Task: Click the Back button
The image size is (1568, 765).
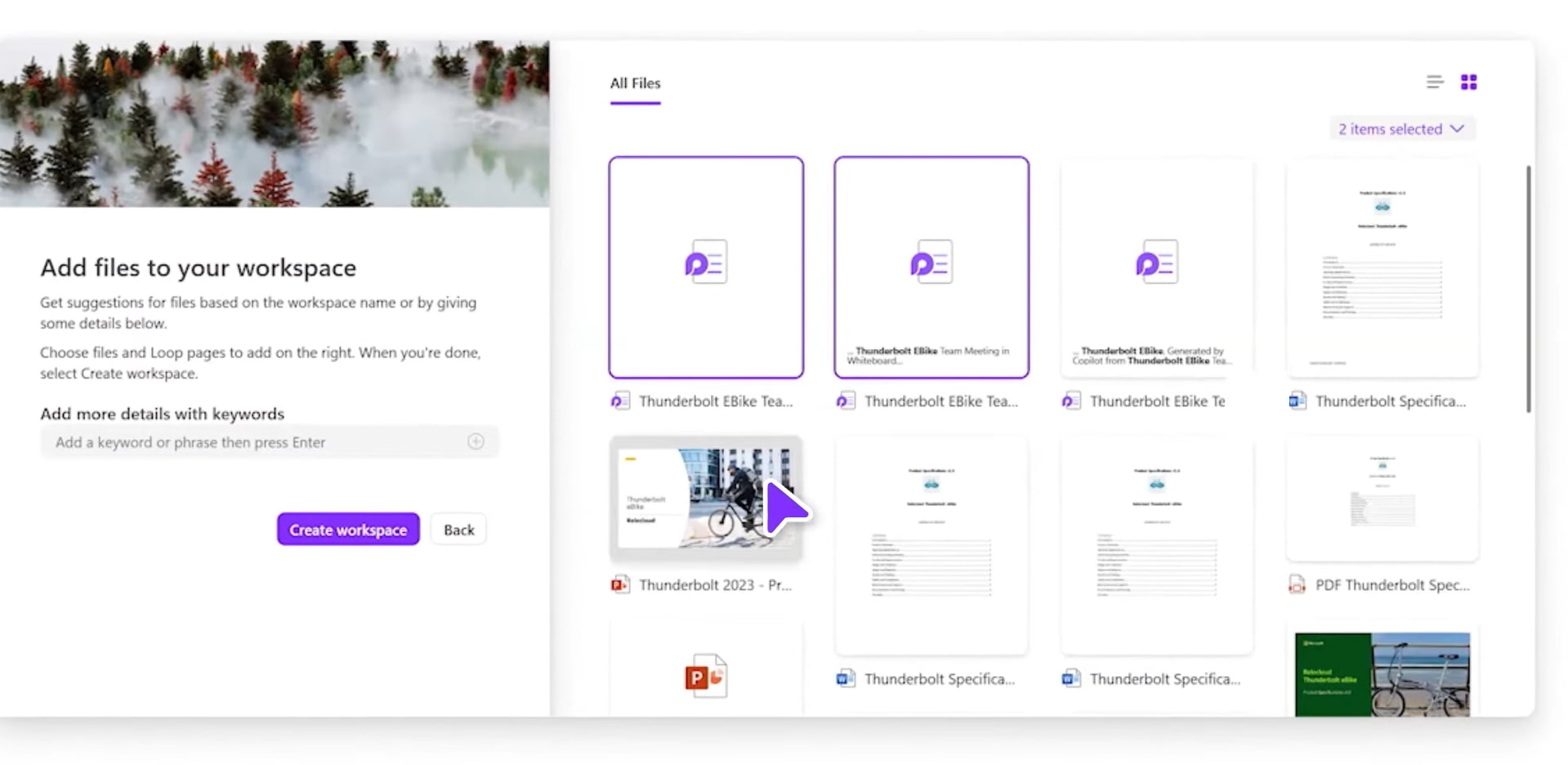Action: coord(458,530)
